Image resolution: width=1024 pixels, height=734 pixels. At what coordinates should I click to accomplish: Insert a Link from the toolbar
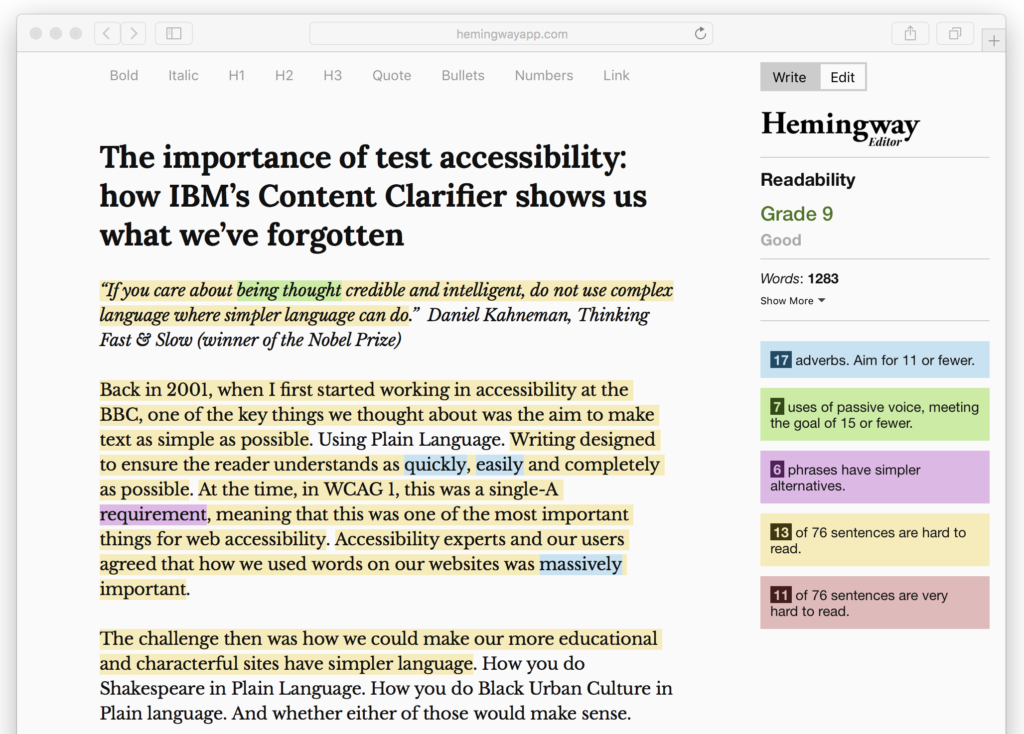(x=616, y=76)
